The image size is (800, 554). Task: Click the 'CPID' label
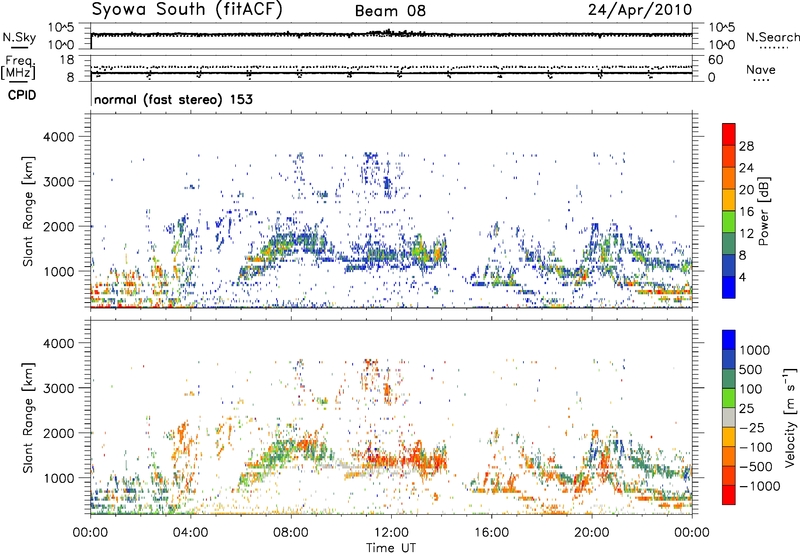(x=22, y=95)
